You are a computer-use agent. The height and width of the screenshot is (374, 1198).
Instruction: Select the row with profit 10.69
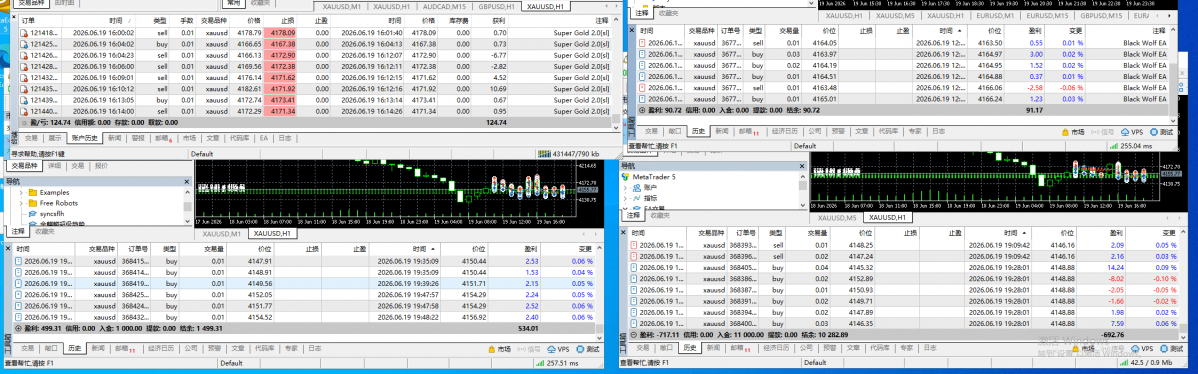click(314, 89)
